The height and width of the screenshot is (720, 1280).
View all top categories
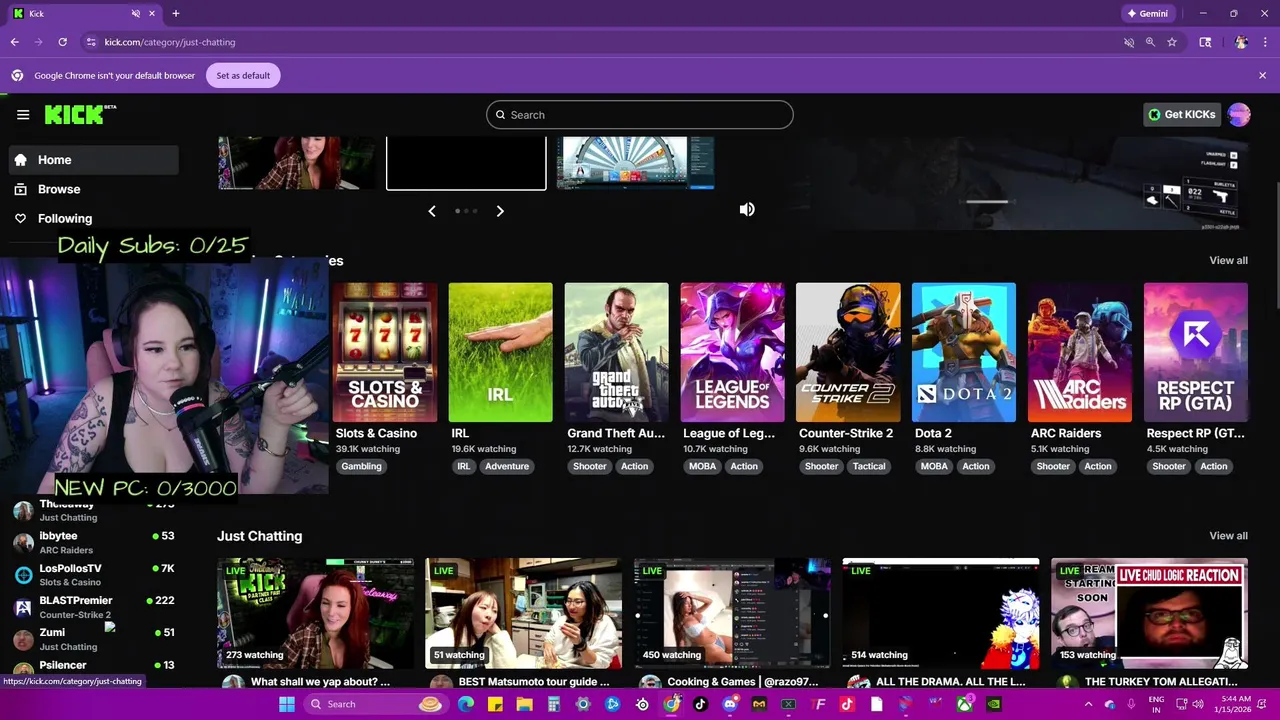pos(1228,260)
